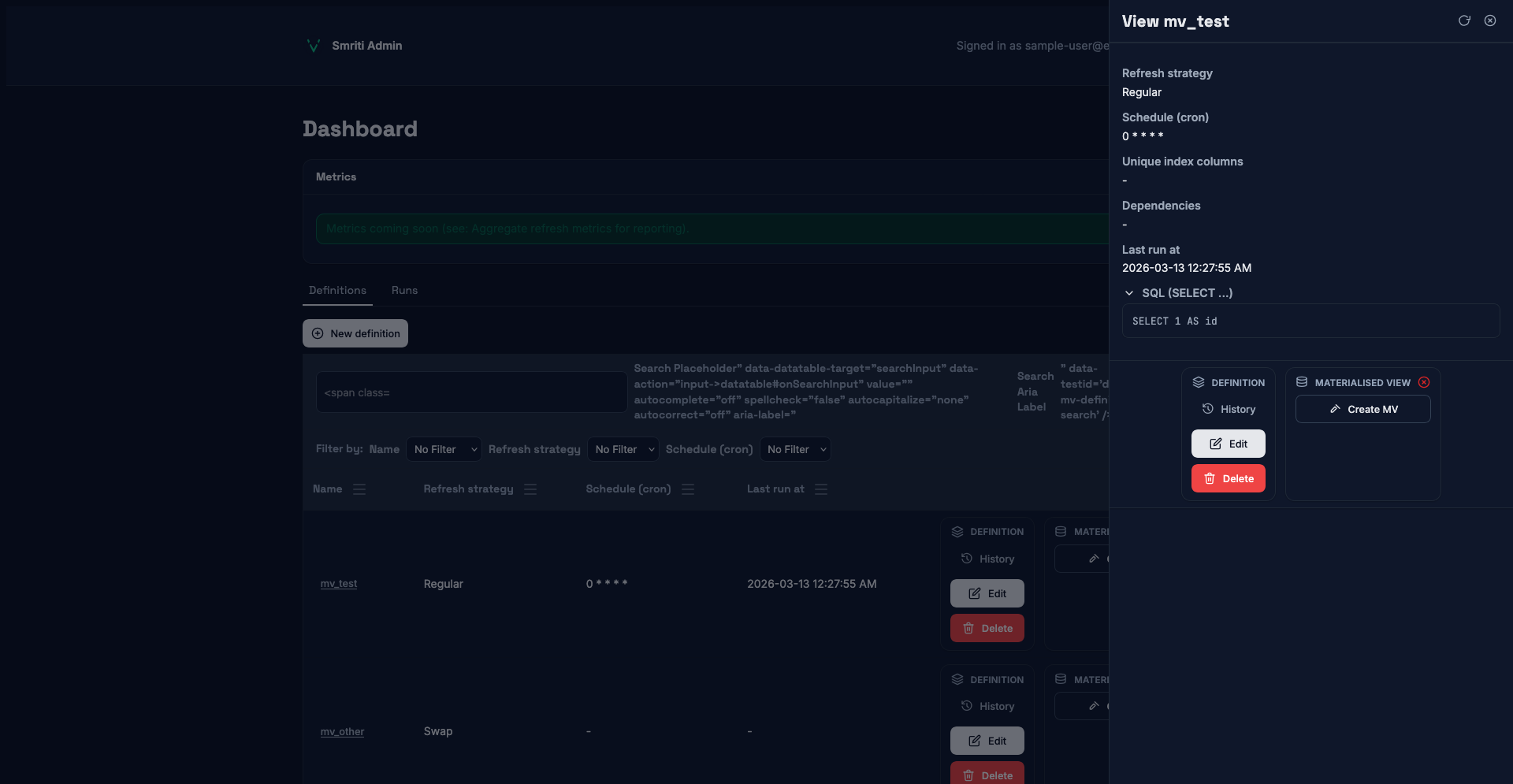Open the Name column menu icon

tap(359, 489)
